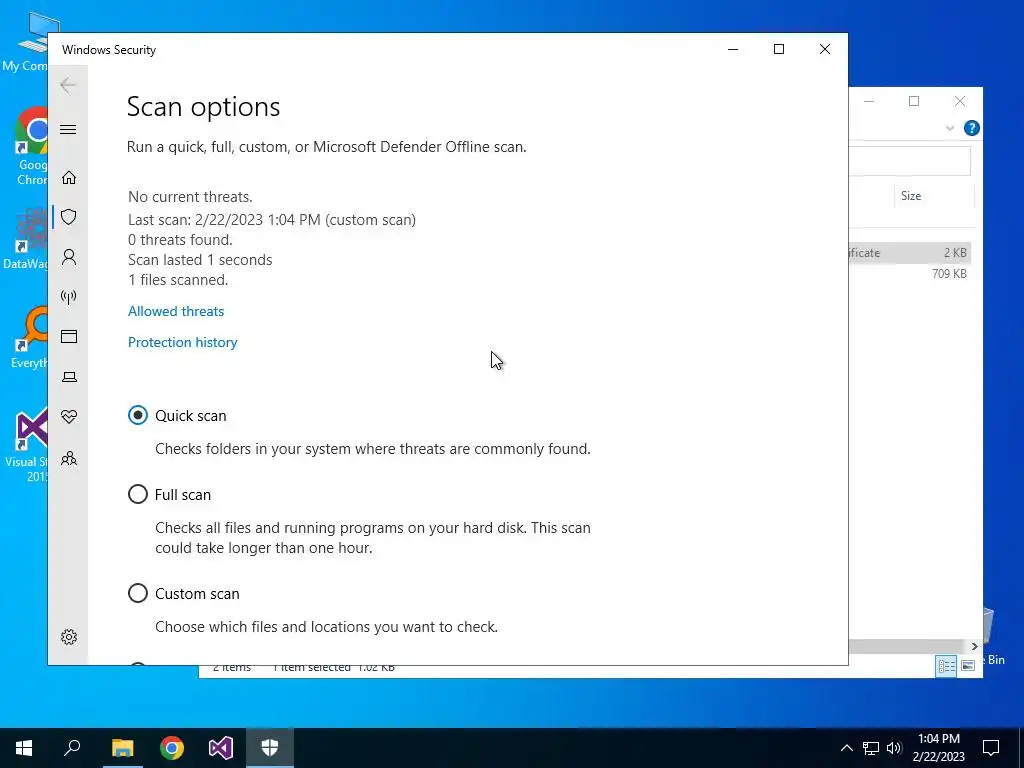Screen dimensions: 1024x768
Task: Open the Allowed threats link
Action: [176, 312]
